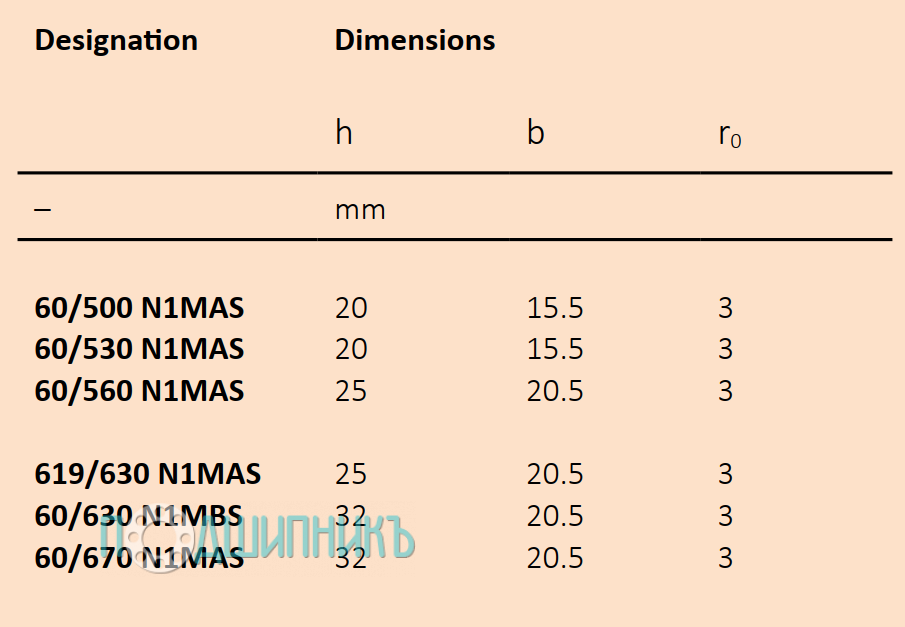Click h value 32 for 60/670 N1MAS

click(351, 557)
